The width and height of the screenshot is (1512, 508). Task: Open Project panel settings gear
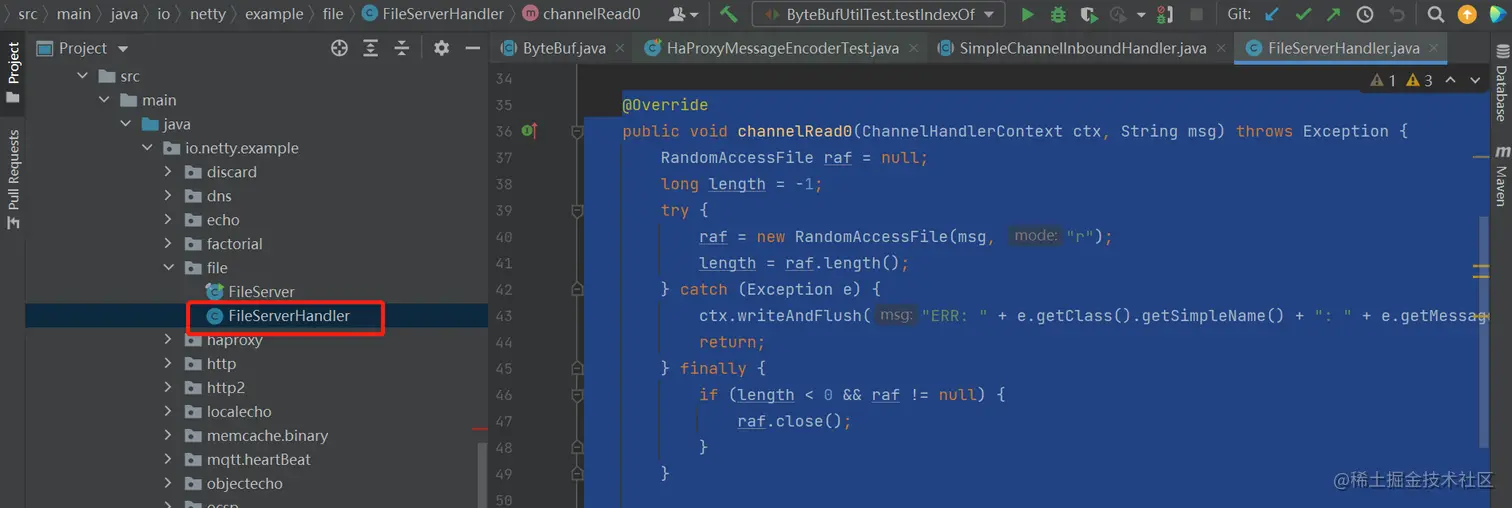pyautogui.click(x=441, y=48)
